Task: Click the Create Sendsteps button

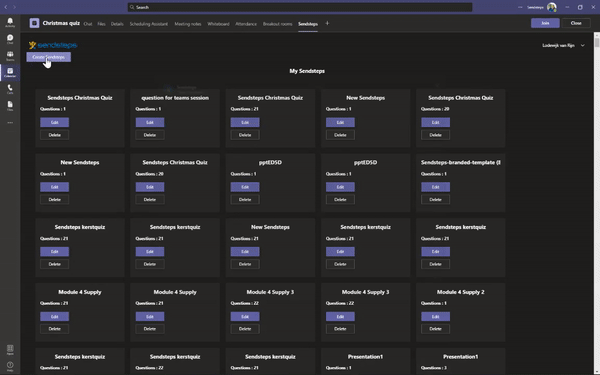Action: click(49, 57)
